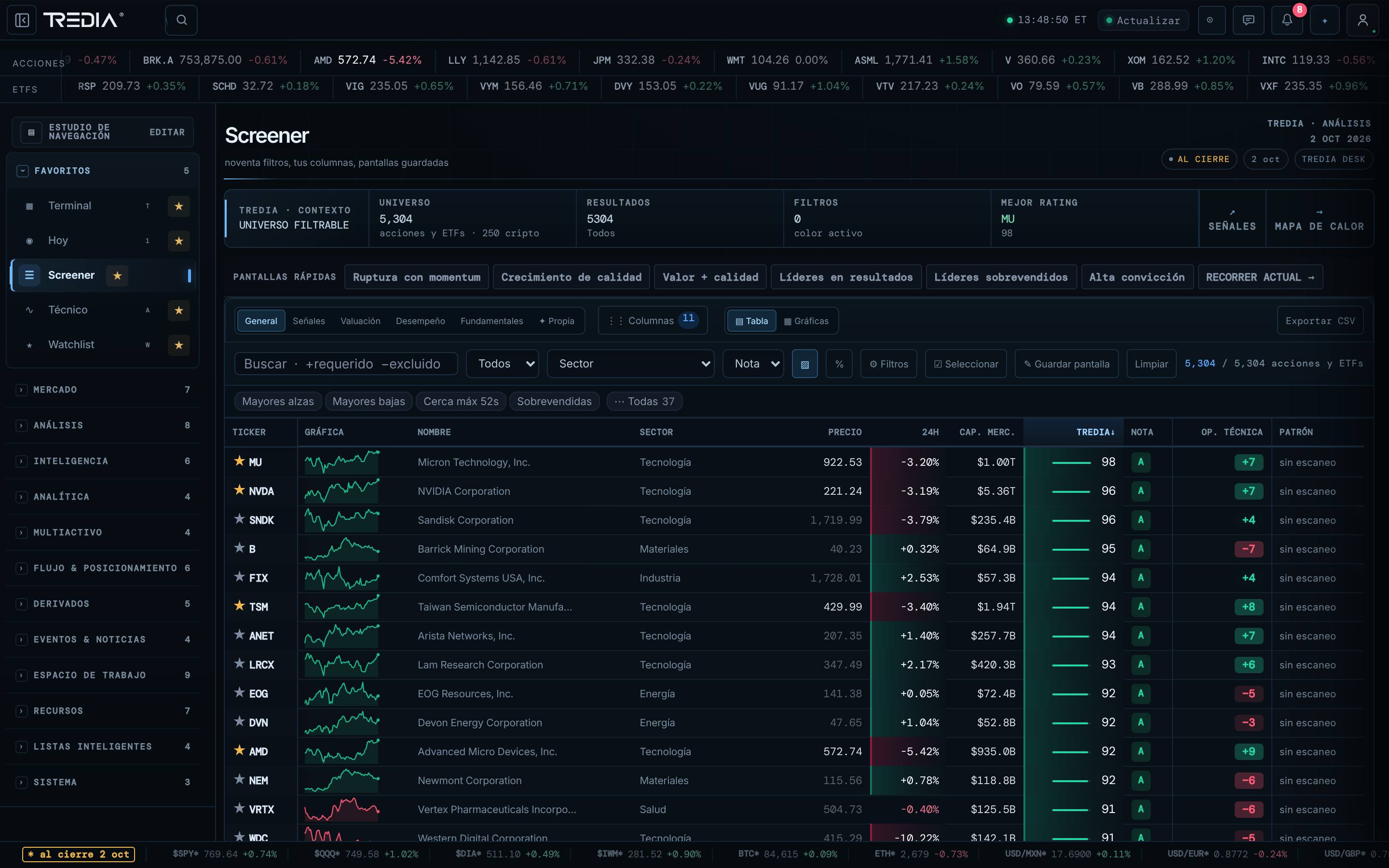Switch to the Gráficas view

(x=806, y=321)
